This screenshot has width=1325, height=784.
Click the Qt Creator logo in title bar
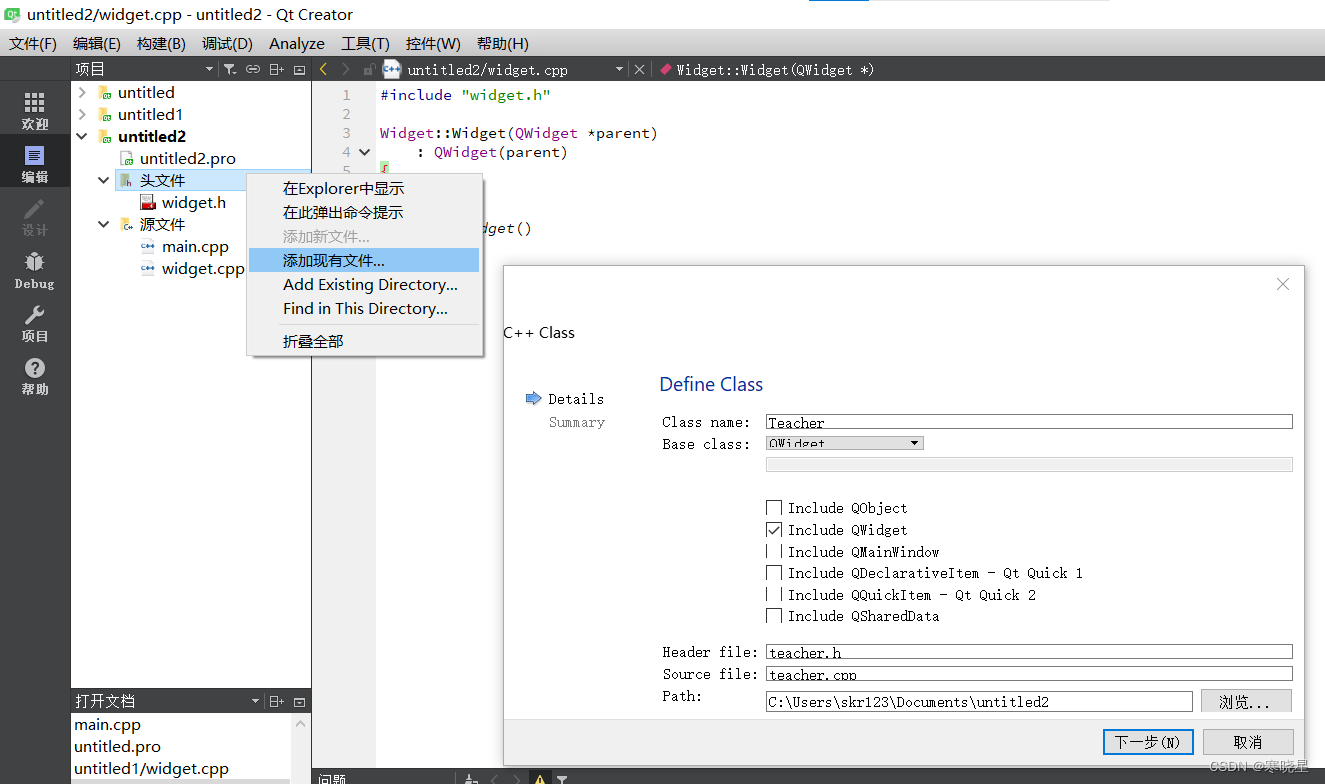pos(13,14)
